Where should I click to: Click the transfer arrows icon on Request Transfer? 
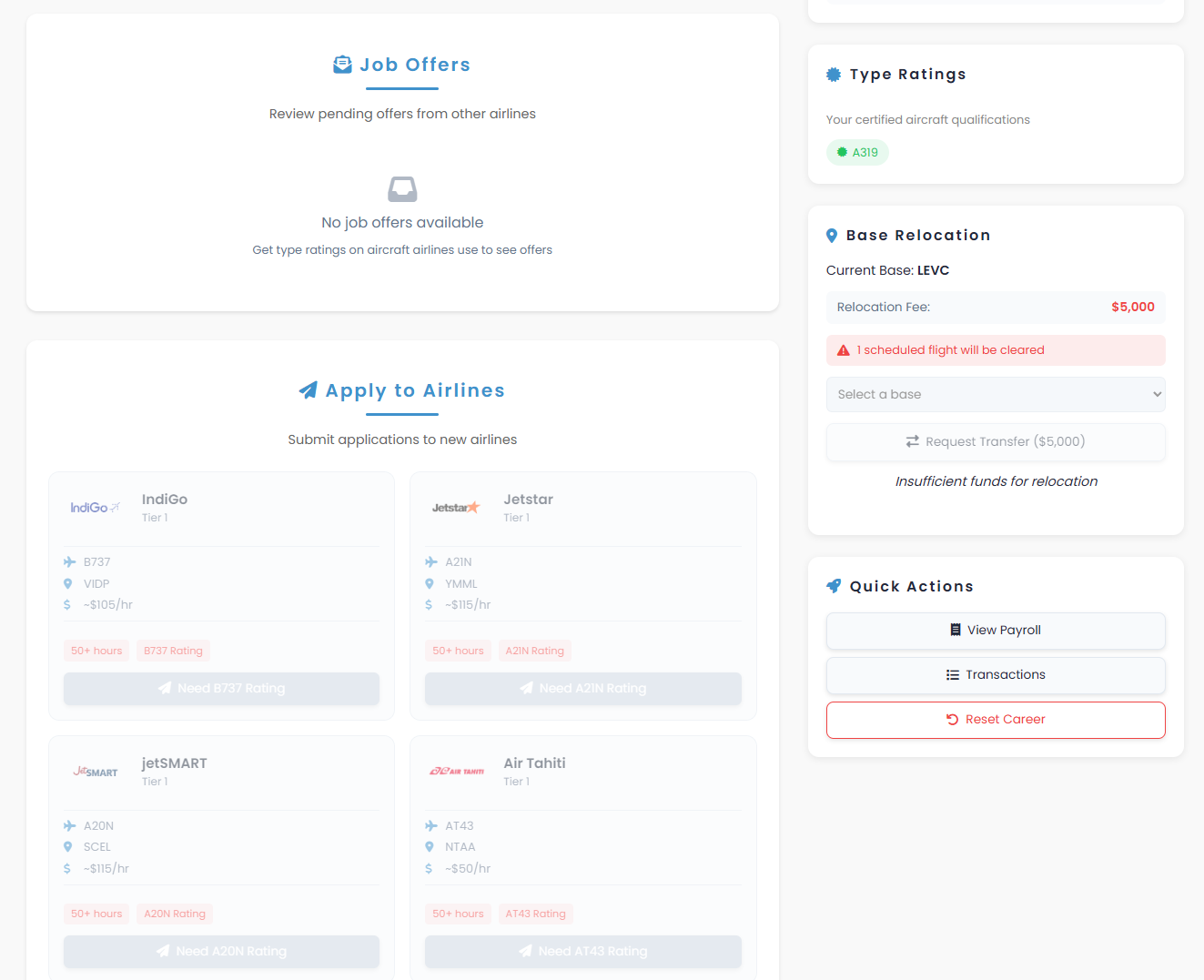pos(913,442)
